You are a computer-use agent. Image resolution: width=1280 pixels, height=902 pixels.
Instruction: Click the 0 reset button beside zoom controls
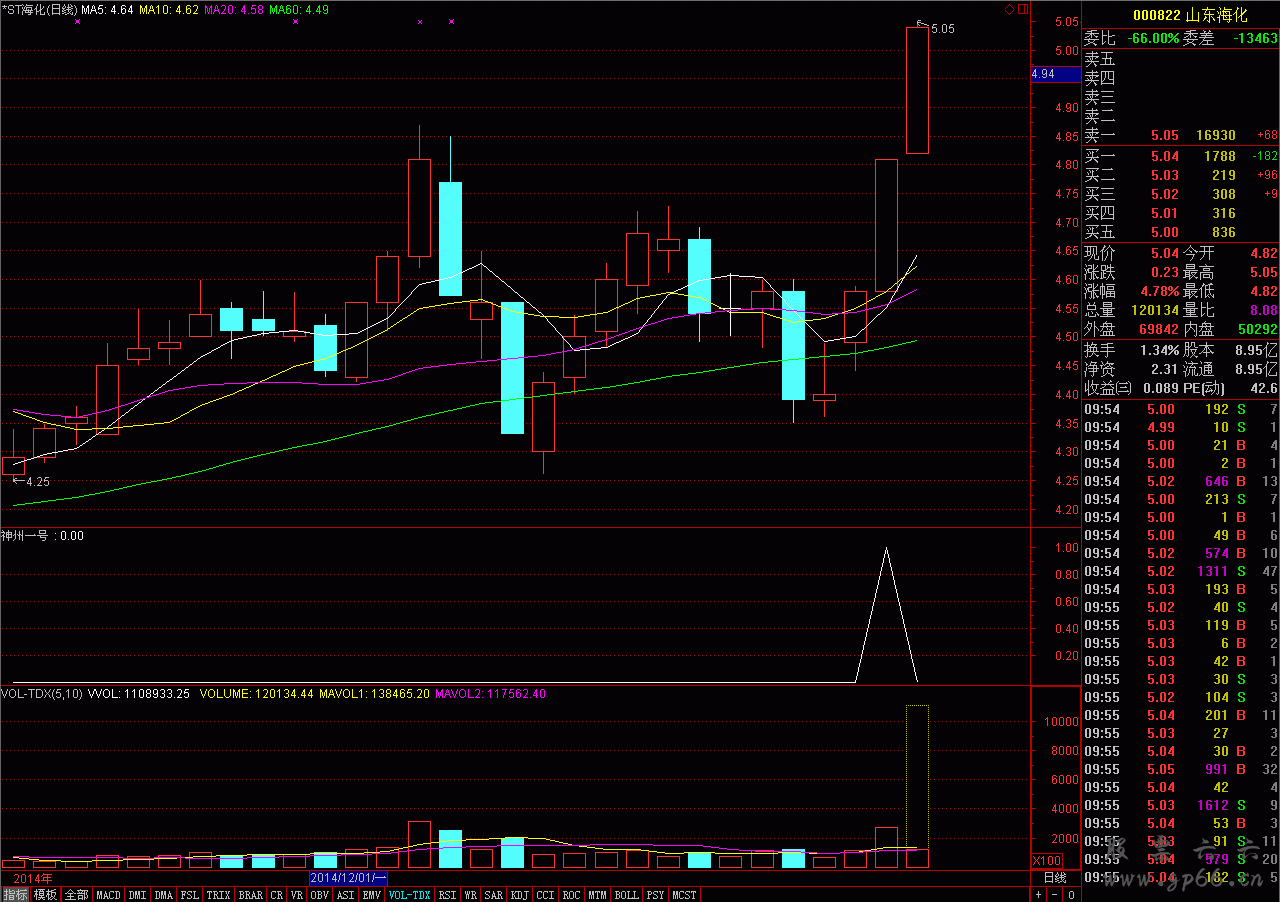click(x=1072, y=894)
